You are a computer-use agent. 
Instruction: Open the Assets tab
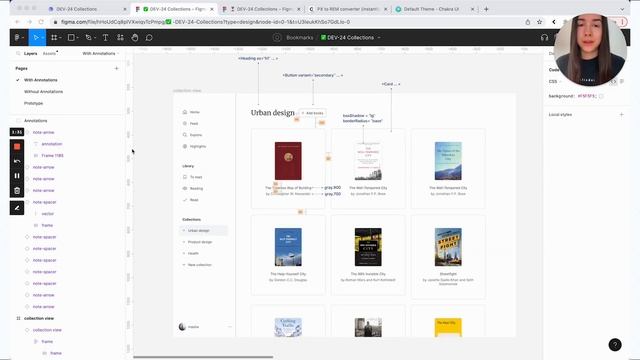tap(49, 53)
